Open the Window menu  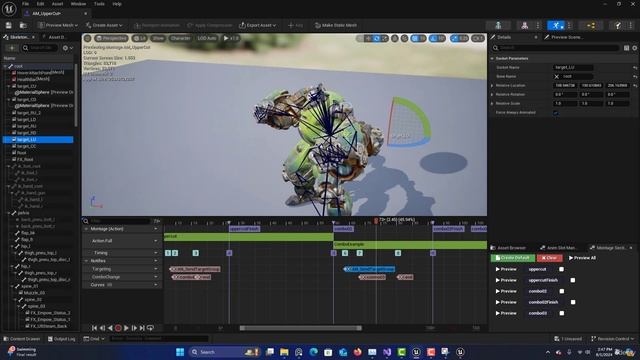click(x=78, y=4)
